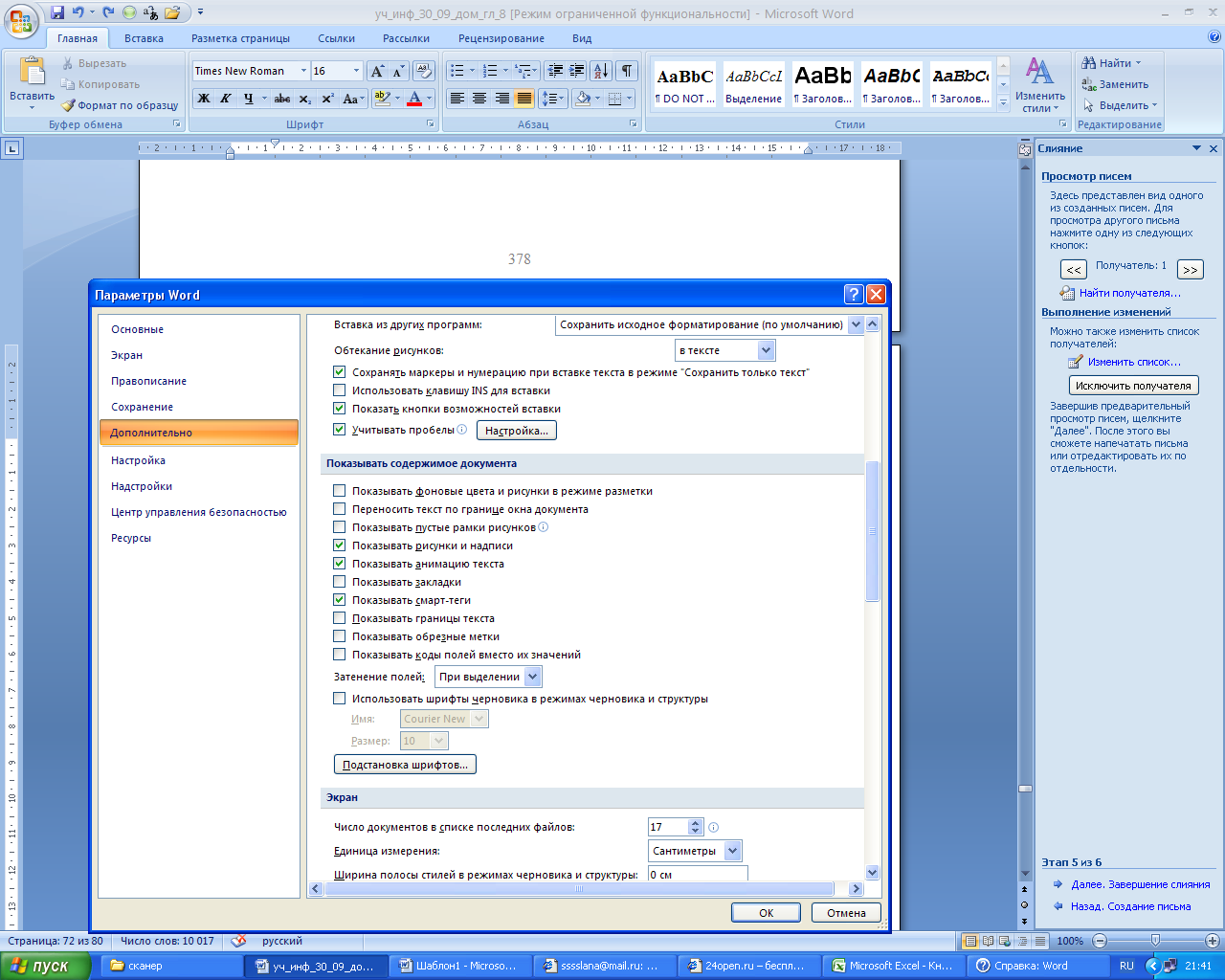
Task: Toggle Учитывать пробелы checkbox
Action: (x=339, y=430)
